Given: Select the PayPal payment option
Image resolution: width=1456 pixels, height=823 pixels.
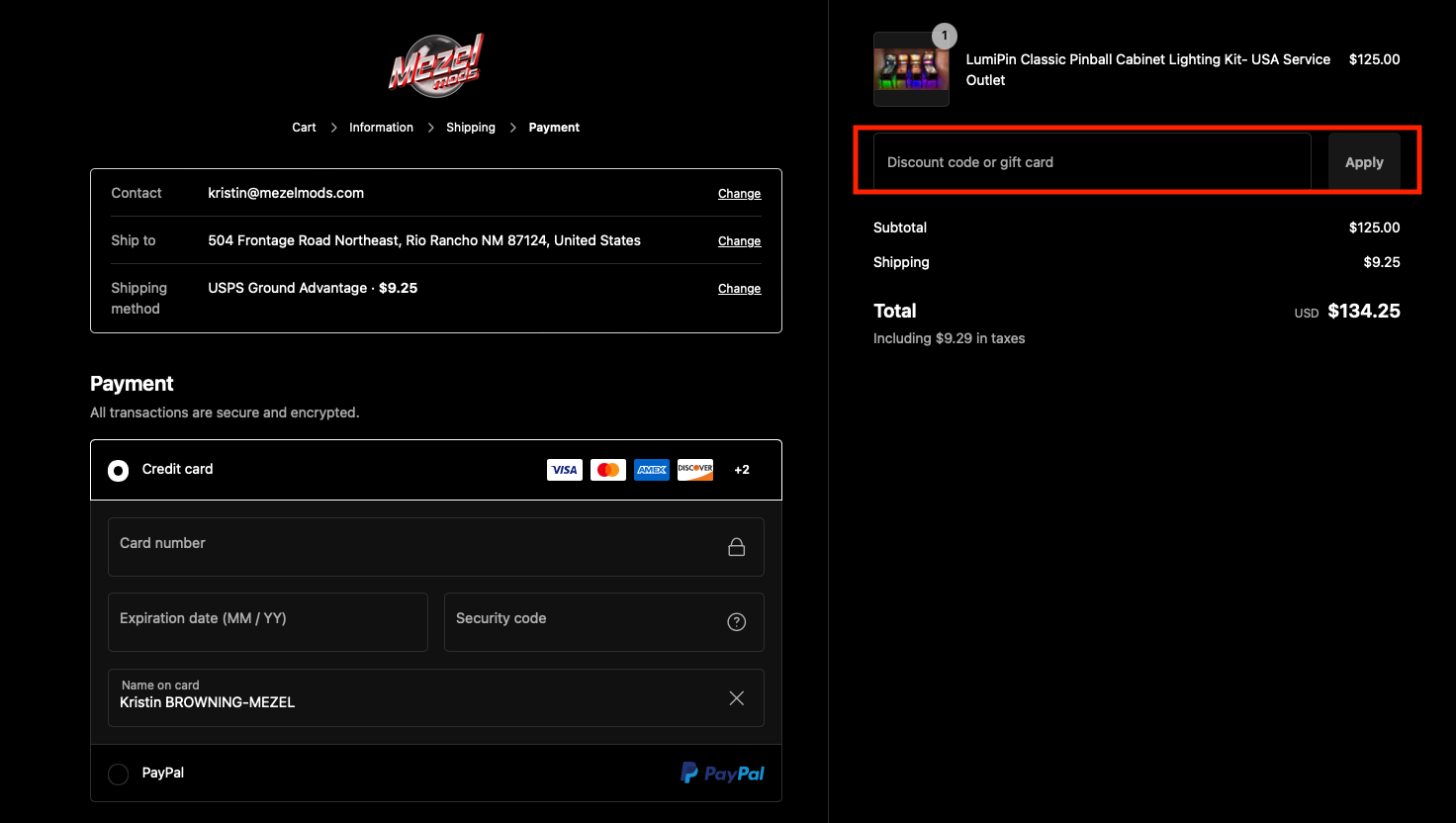Looking at the screenshot, I should [x=119, y=774].
